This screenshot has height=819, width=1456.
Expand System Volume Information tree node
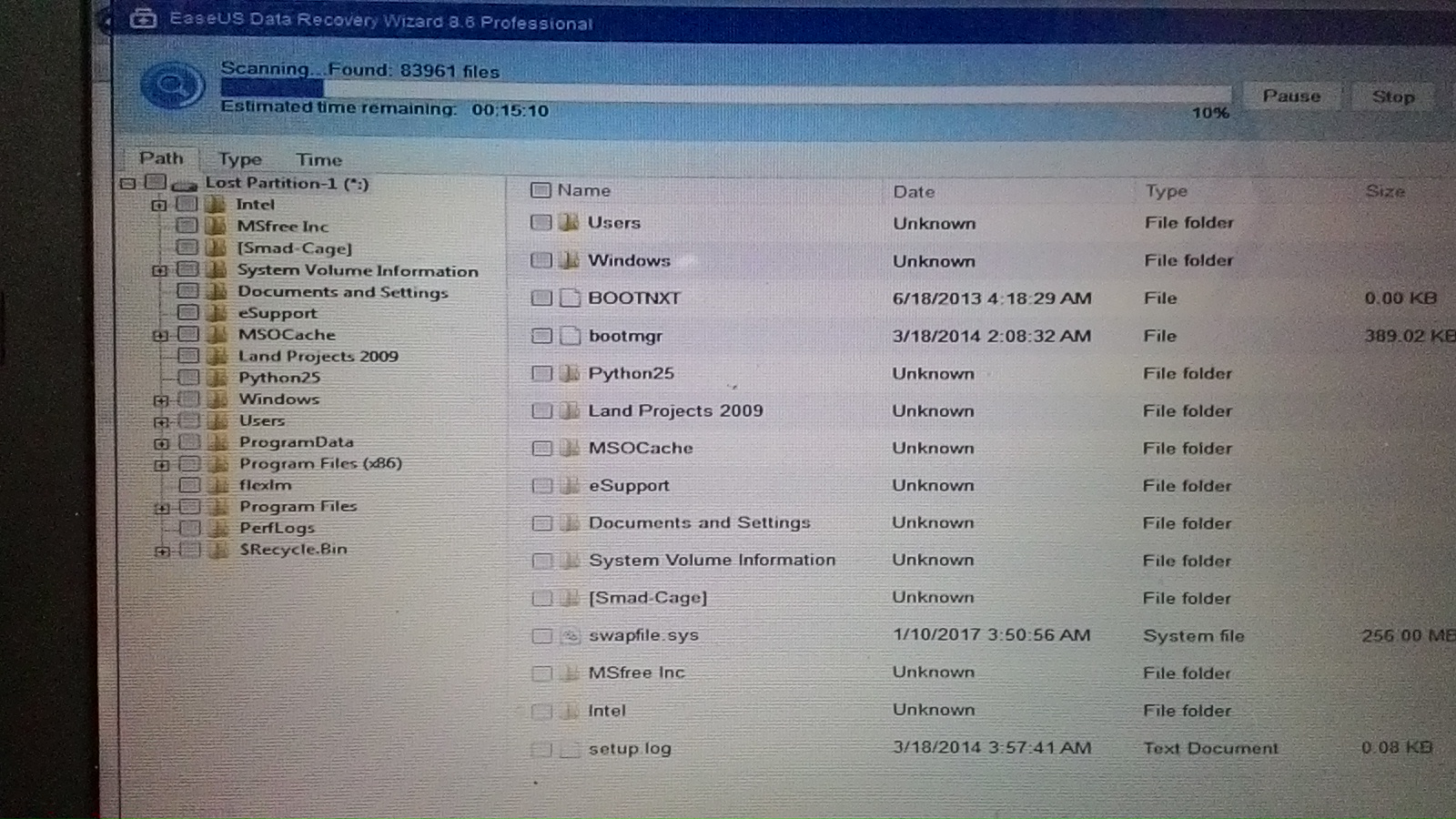[159, 270]
